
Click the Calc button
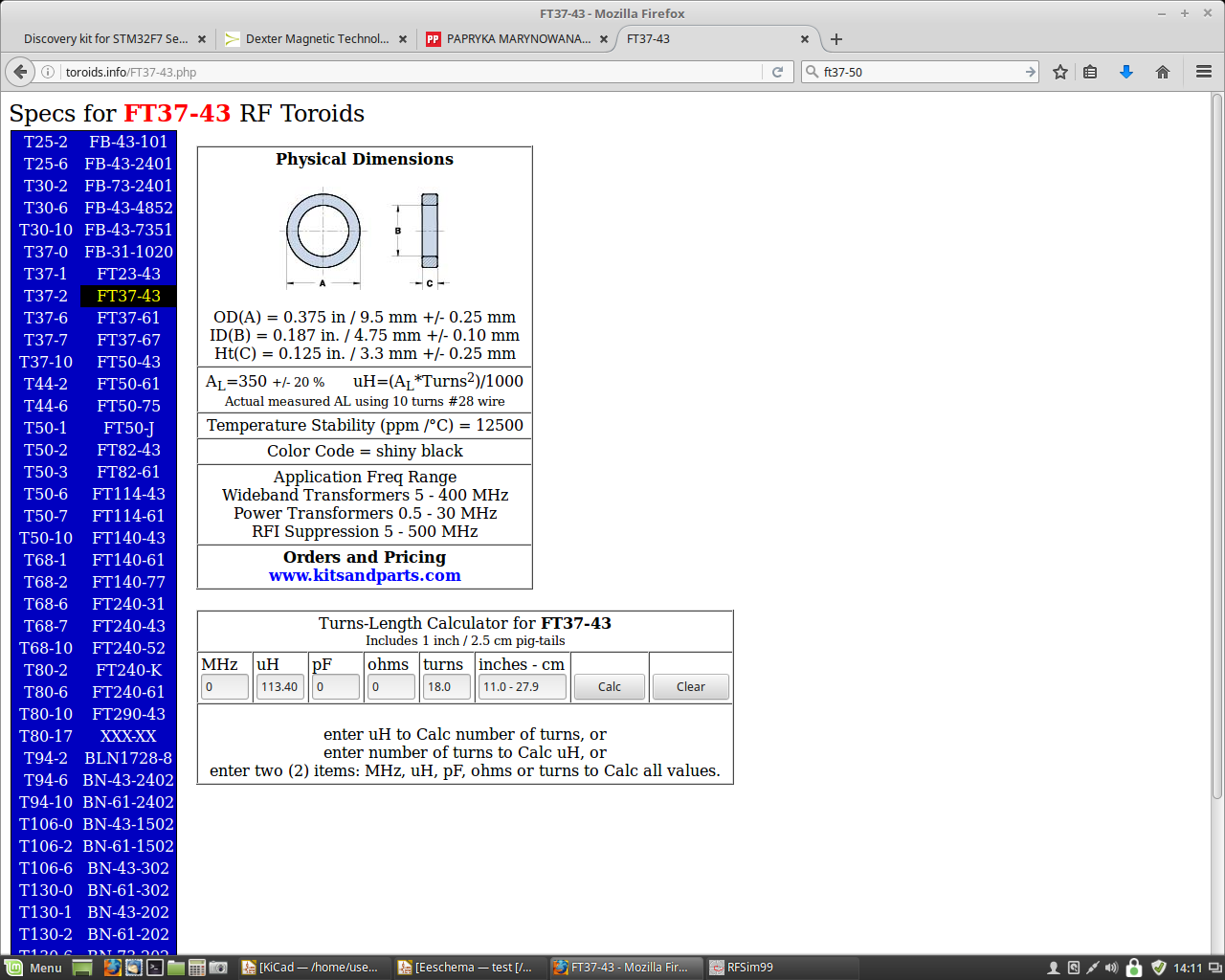click(610, 687)
